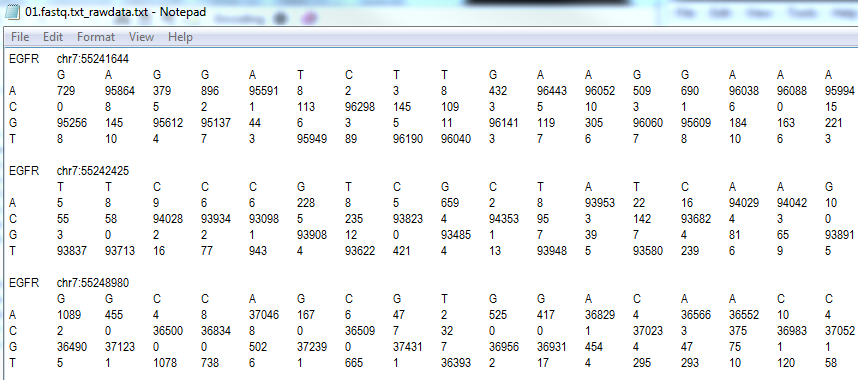Open the Edit menu

click(x=53, y=37)
